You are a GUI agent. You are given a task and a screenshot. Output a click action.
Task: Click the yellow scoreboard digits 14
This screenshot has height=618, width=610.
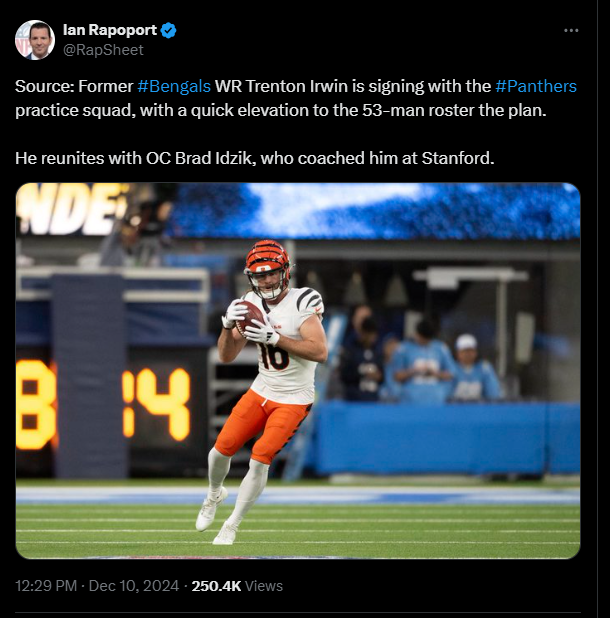click(156, 404)
